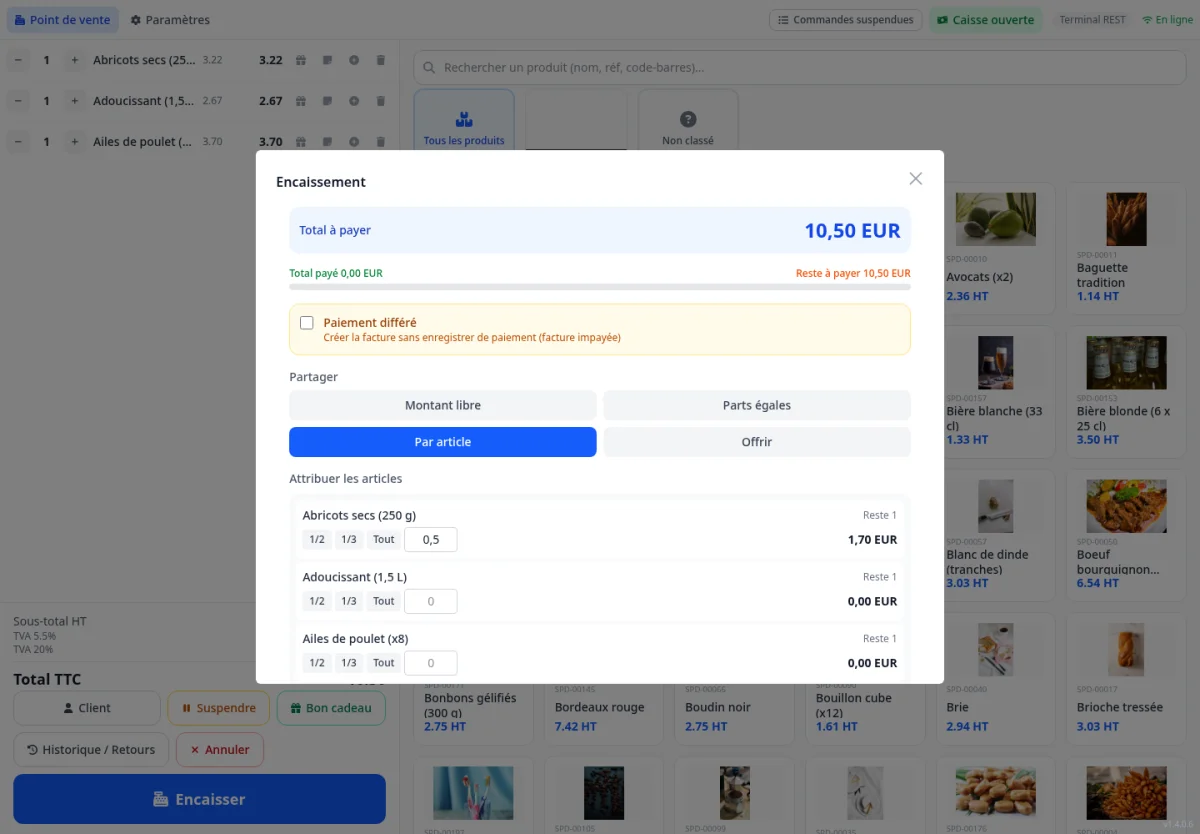
Task: Click the gift icon on Ailes de poulet cart line
Action: (301, 142)
